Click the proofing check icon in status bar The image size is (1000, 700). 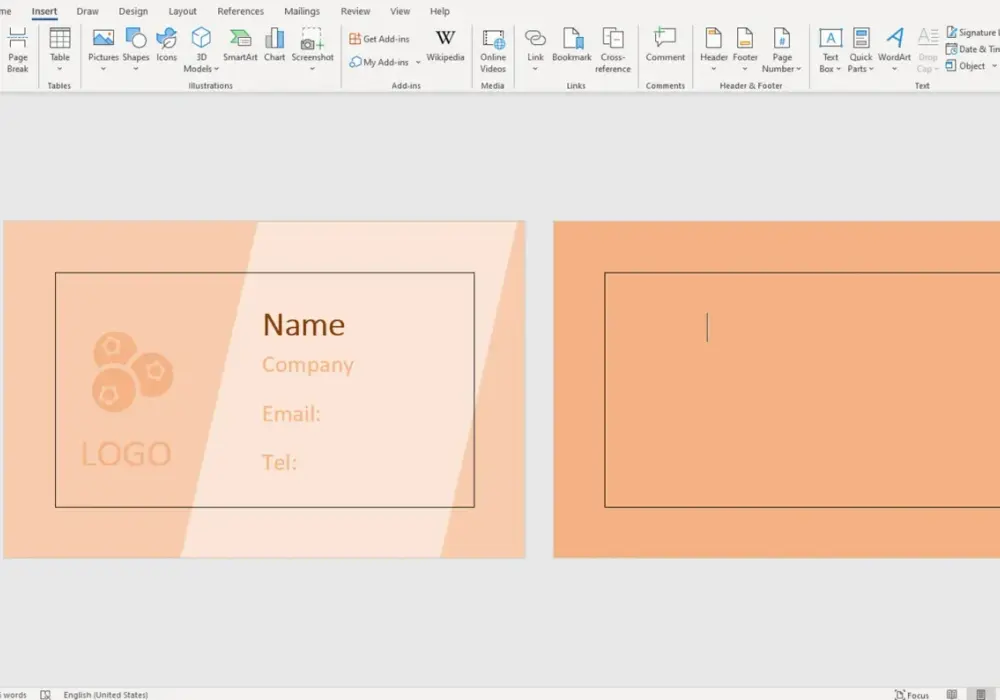(45, 695)
